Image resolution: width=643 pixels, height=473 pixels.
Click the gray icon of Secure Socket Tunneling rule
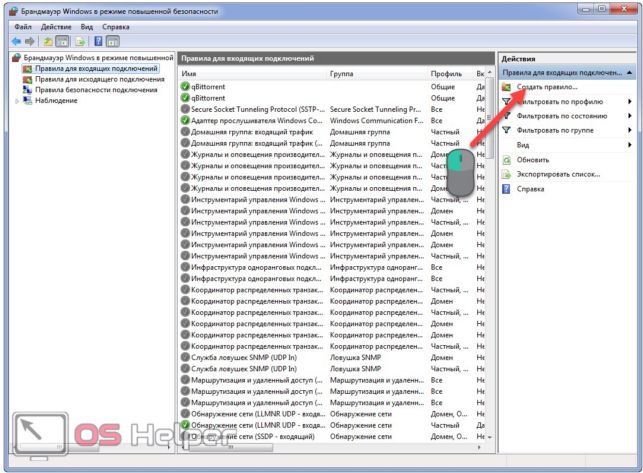[185, 109]
